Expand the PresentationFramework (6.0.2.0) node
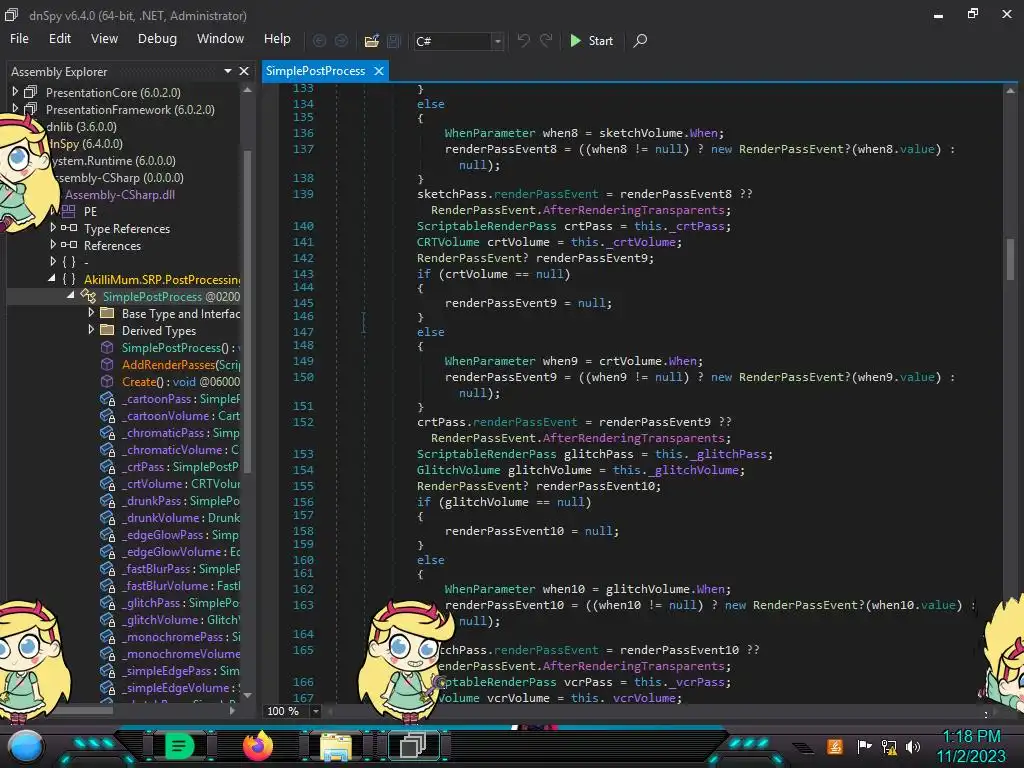Image resolution: width=1024 pixels, height=768 pixels. click(x=15, y=108)
